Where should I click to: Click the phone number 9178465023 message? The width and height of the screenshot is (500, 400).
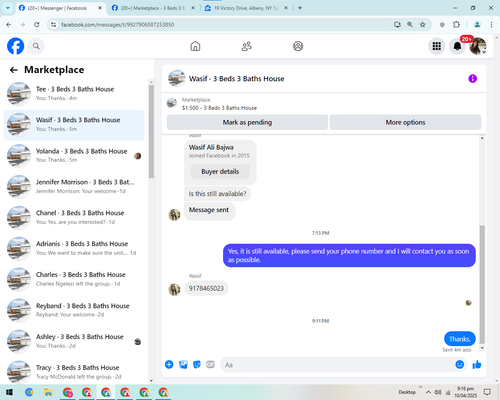(x=206, y=288)
